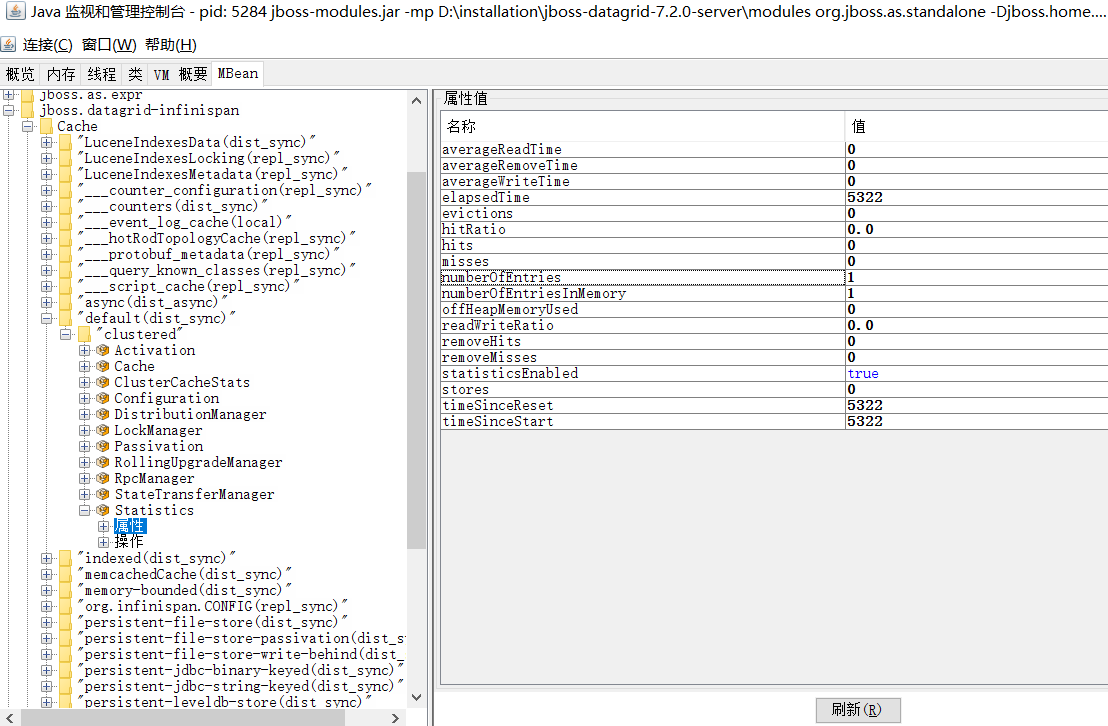Image resolution: width=1108 pixels, height=726 pixels.
Task: Expand the 属性 attributes node
Action: (x=104, y=526)
